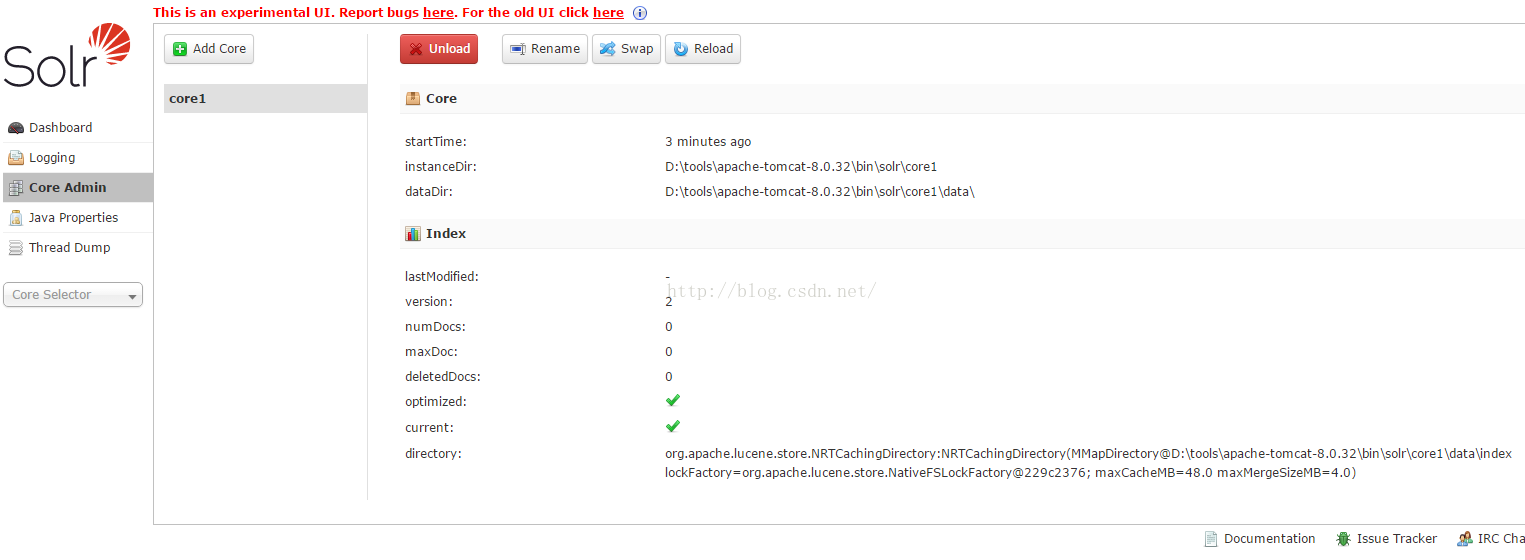This screenshot has height=560, width=1525.
Task: Open the Core Selector dropdown
Action: point(73,295)
